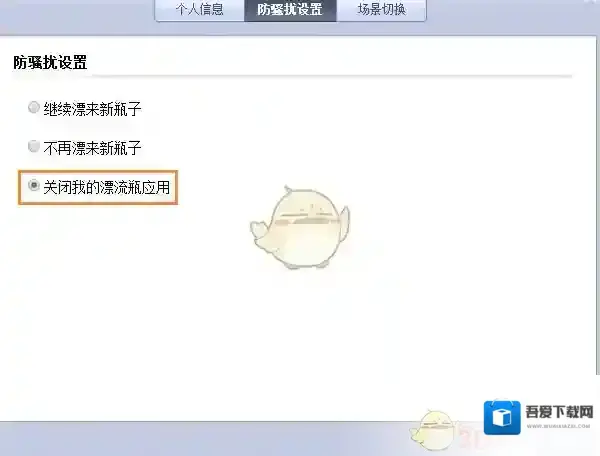Open the 个人信息 tab
This screenshot has height=456, width=600.
199,10
